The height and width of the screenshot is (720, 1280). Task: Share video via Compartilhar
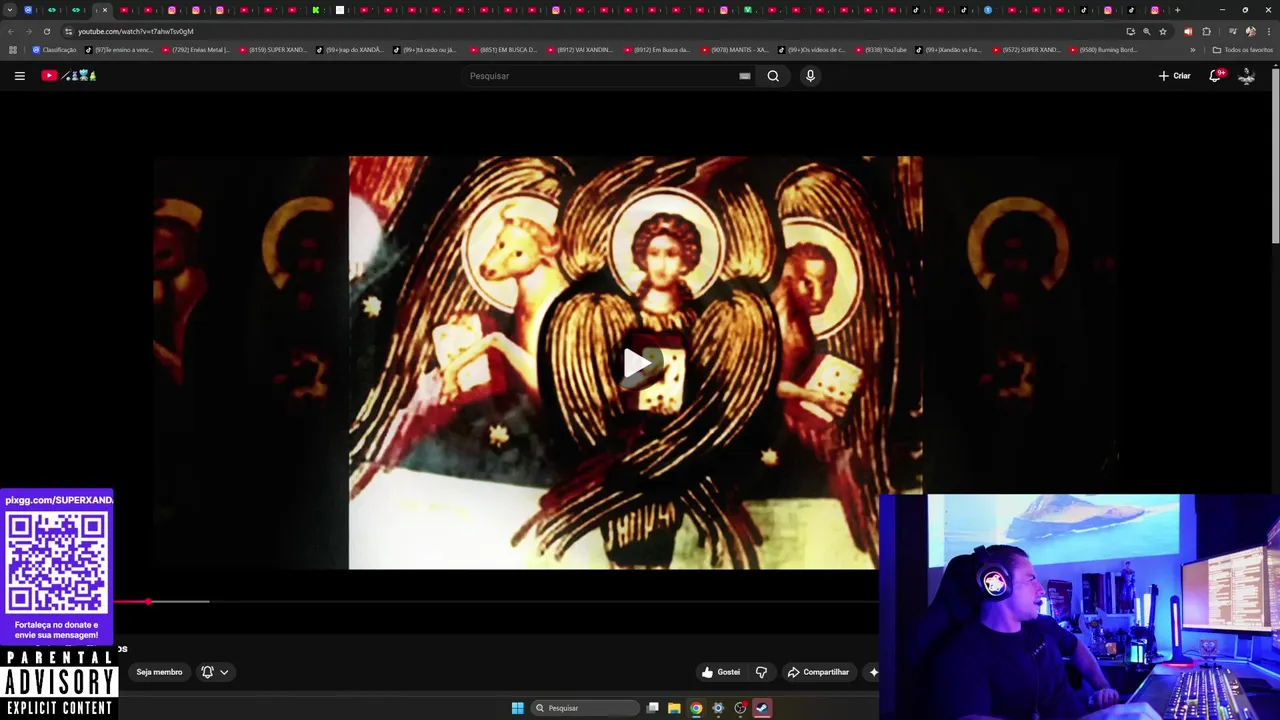(x=818, y=672)
